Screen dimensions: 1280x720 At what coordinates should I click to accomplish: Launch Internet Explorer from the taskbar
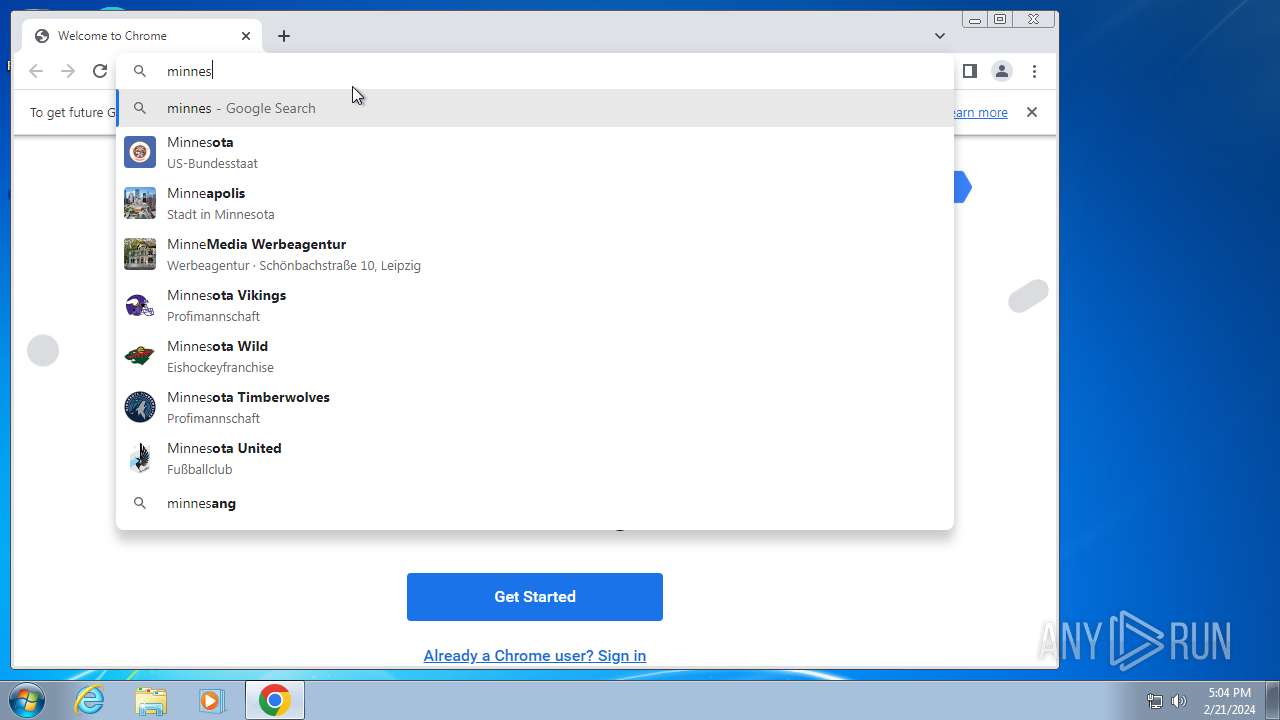pyautogui.click(x=90, y=701)
